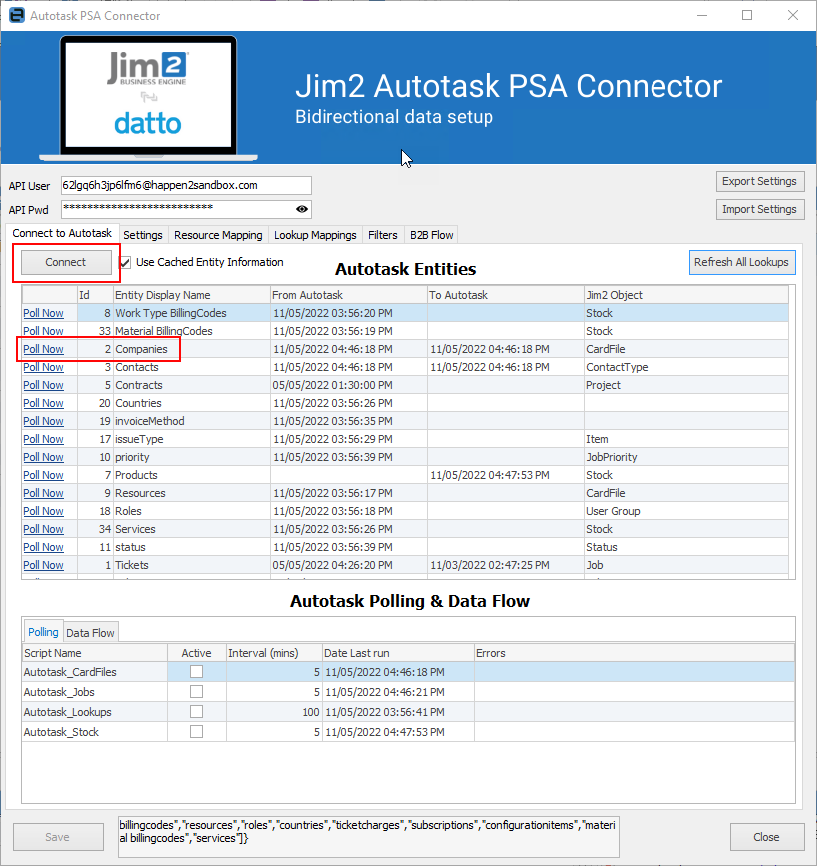Toggle Use Cached Entity Information checkbox

[125, 262]
